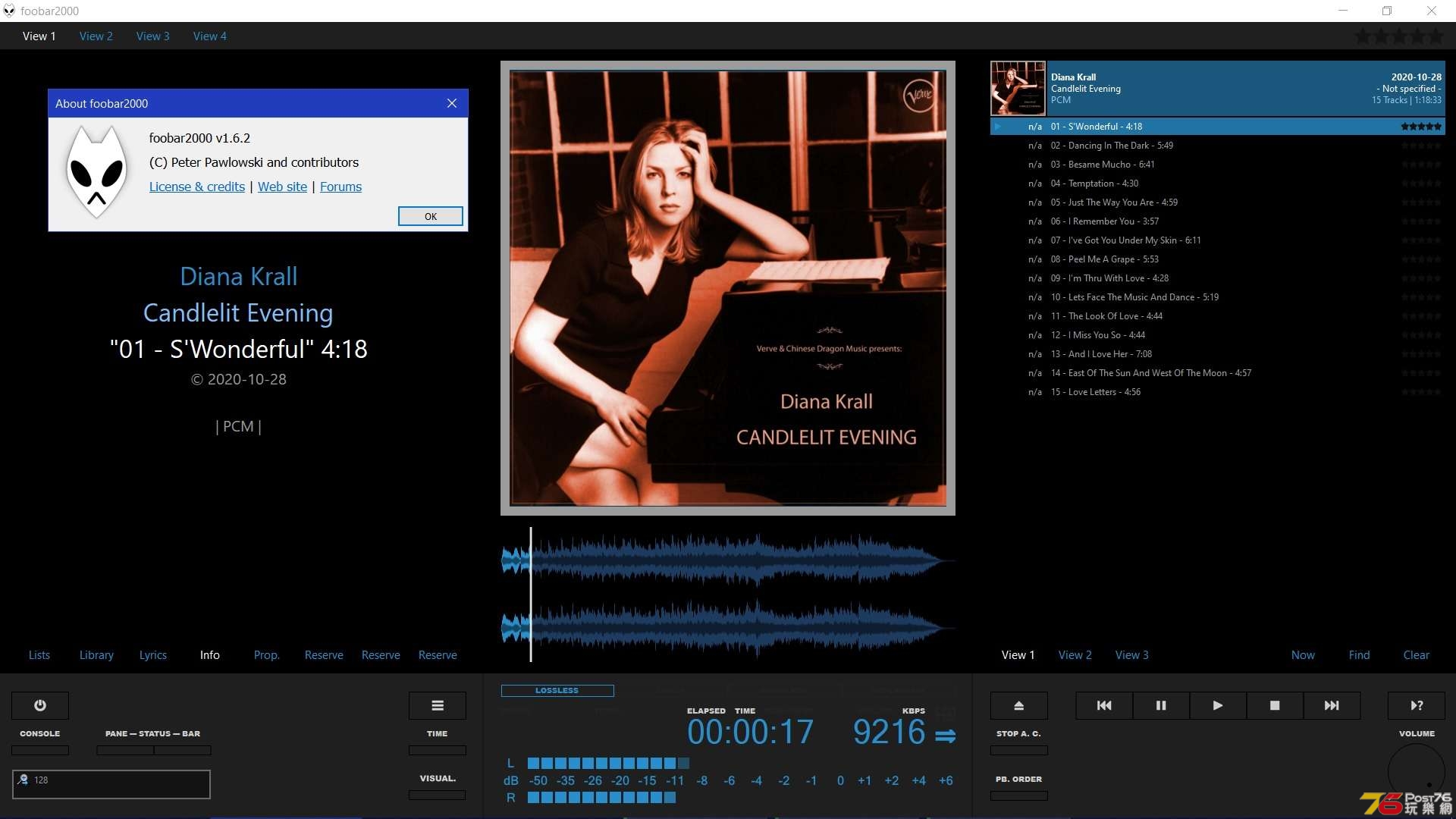Toggle the left PANE indicator bar
1456x819 pixels.
click(x=125, y=750)
